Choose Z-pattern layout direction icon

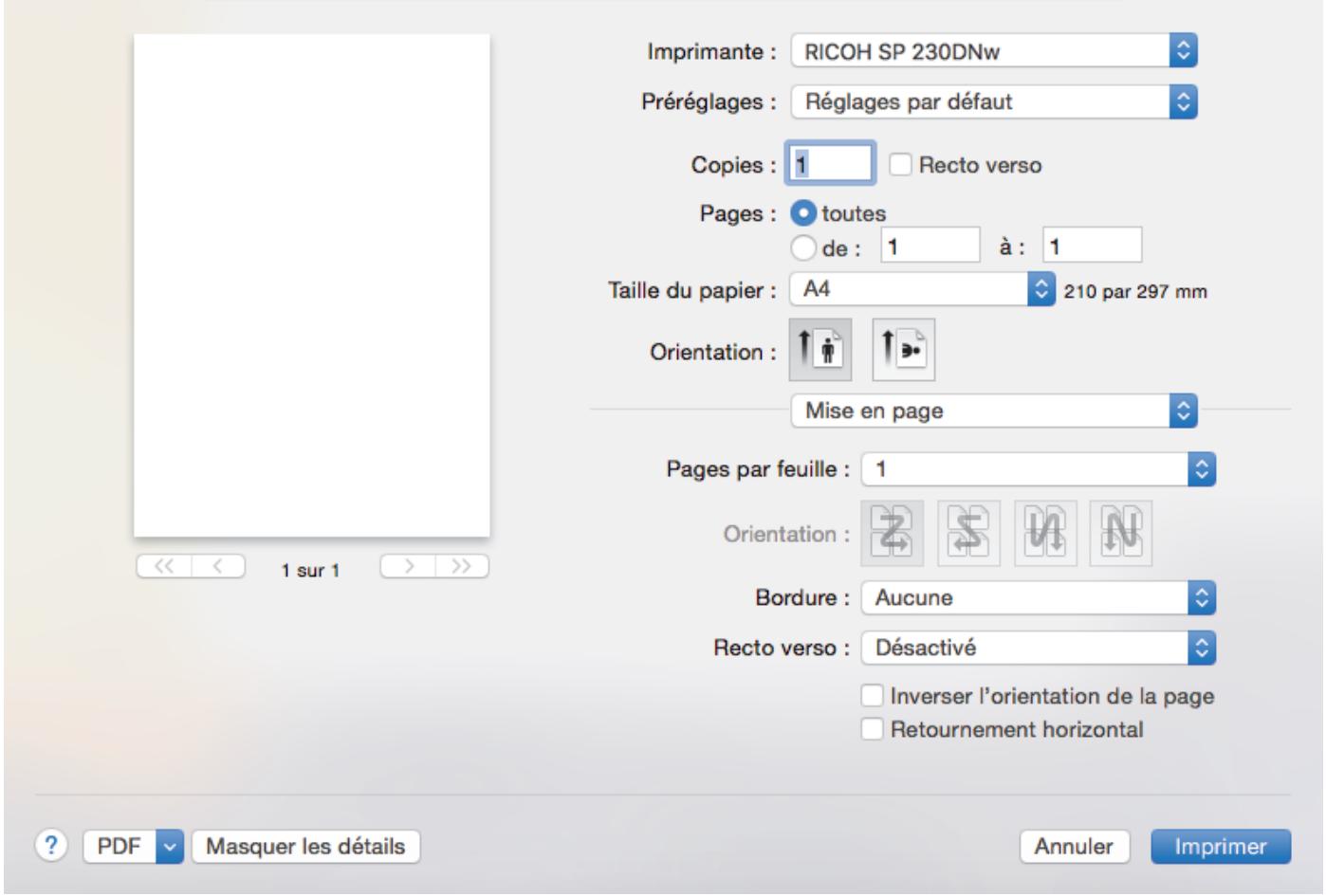[892, 534]
